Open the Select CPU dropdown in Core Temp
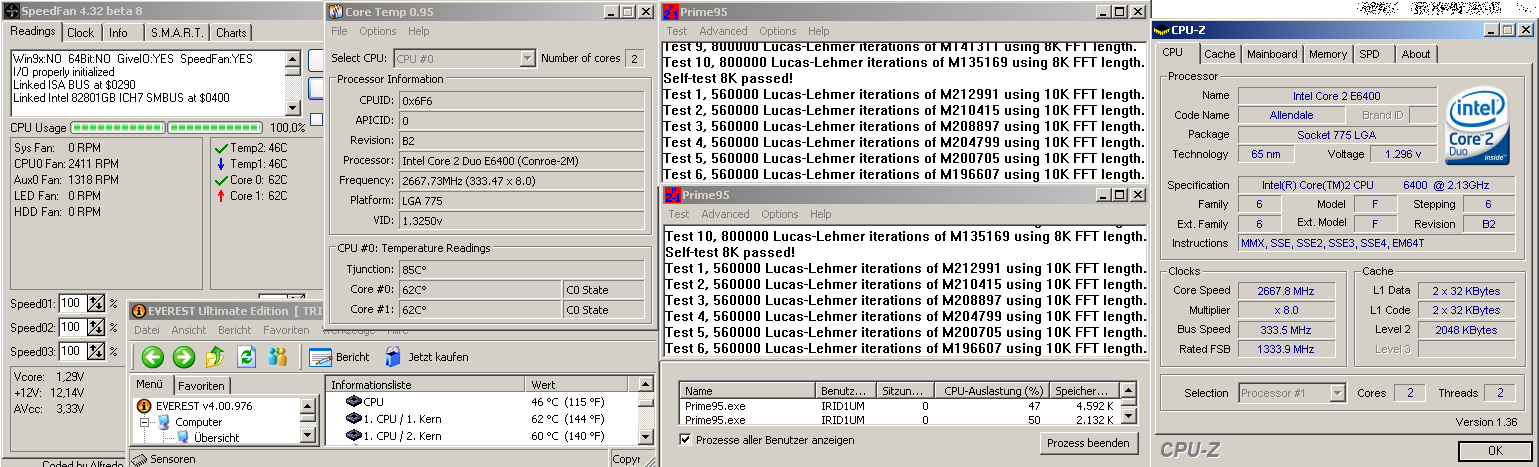 pos(527,58)
